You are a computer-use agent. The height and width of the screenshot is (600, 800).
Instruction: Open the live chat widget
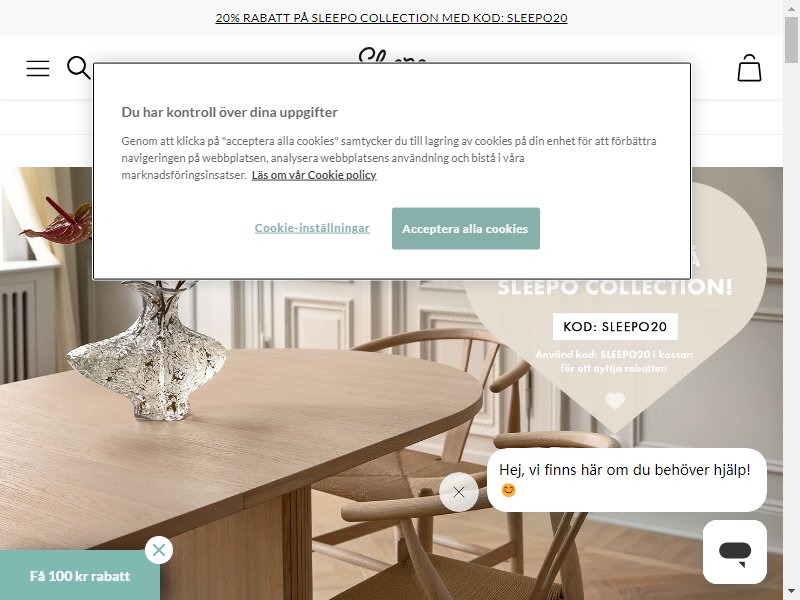pos(735,552)
